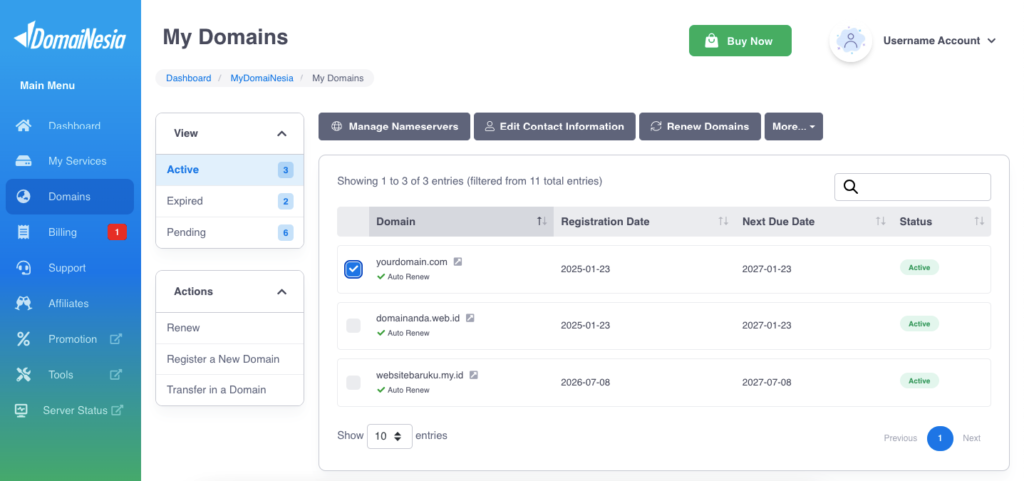
Task: Uncheck the yourdomain.com checkbox
Action: (x=353, y=269)
